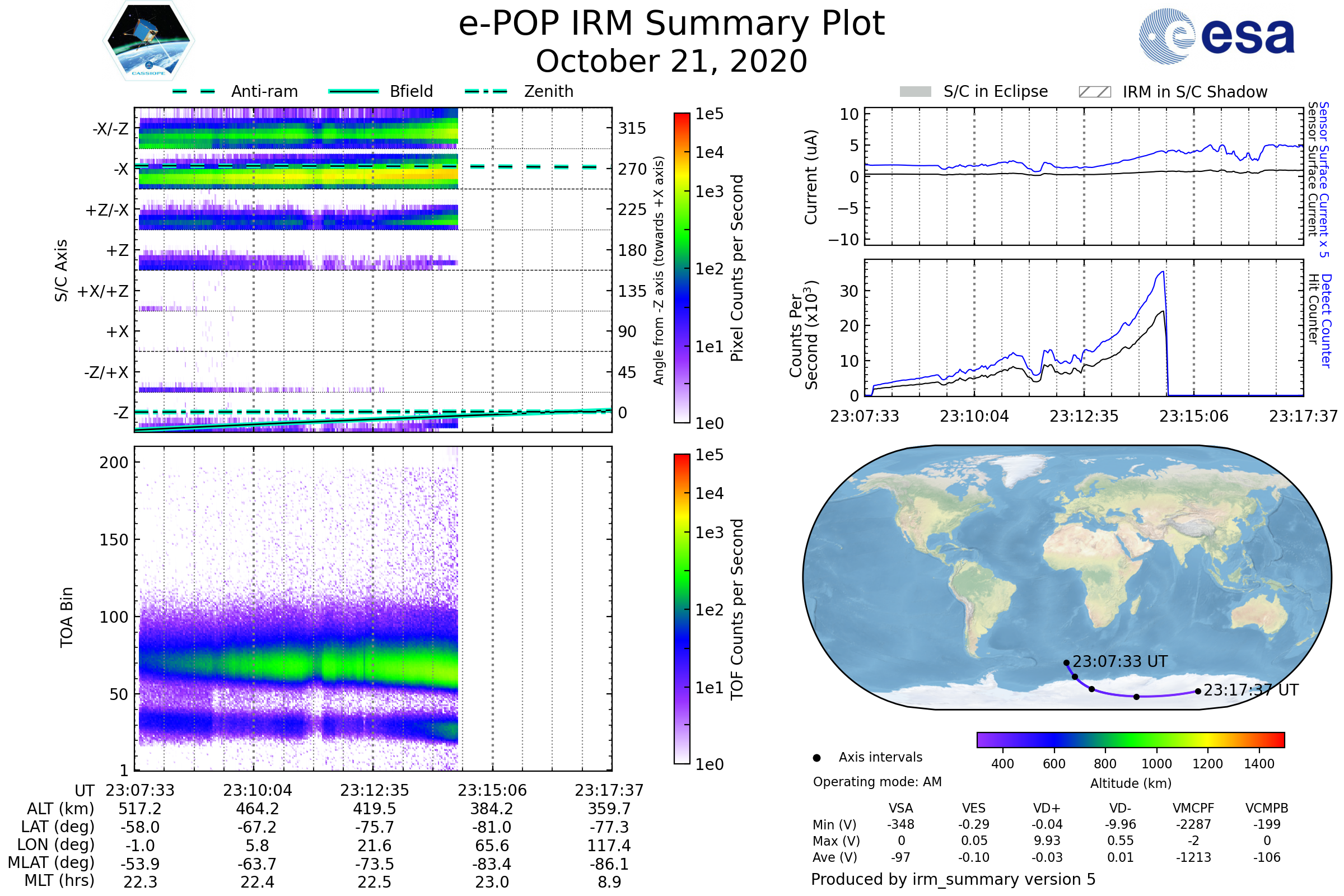Click the Zenith dash-dot legend line
Viewport: 1344px width, 896px height.
pyautogui.click(x=486, y=91)
